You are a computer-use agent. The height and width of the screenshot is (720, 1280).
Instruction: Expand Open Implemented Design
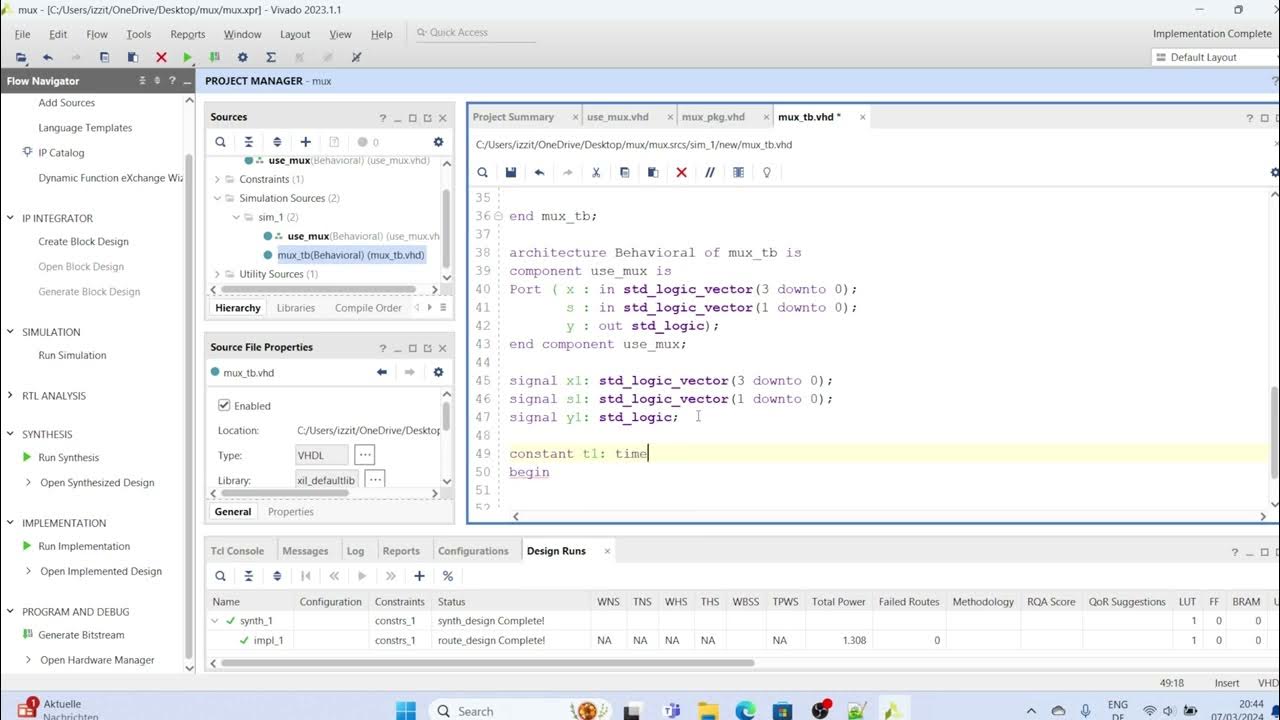[28, 571]
